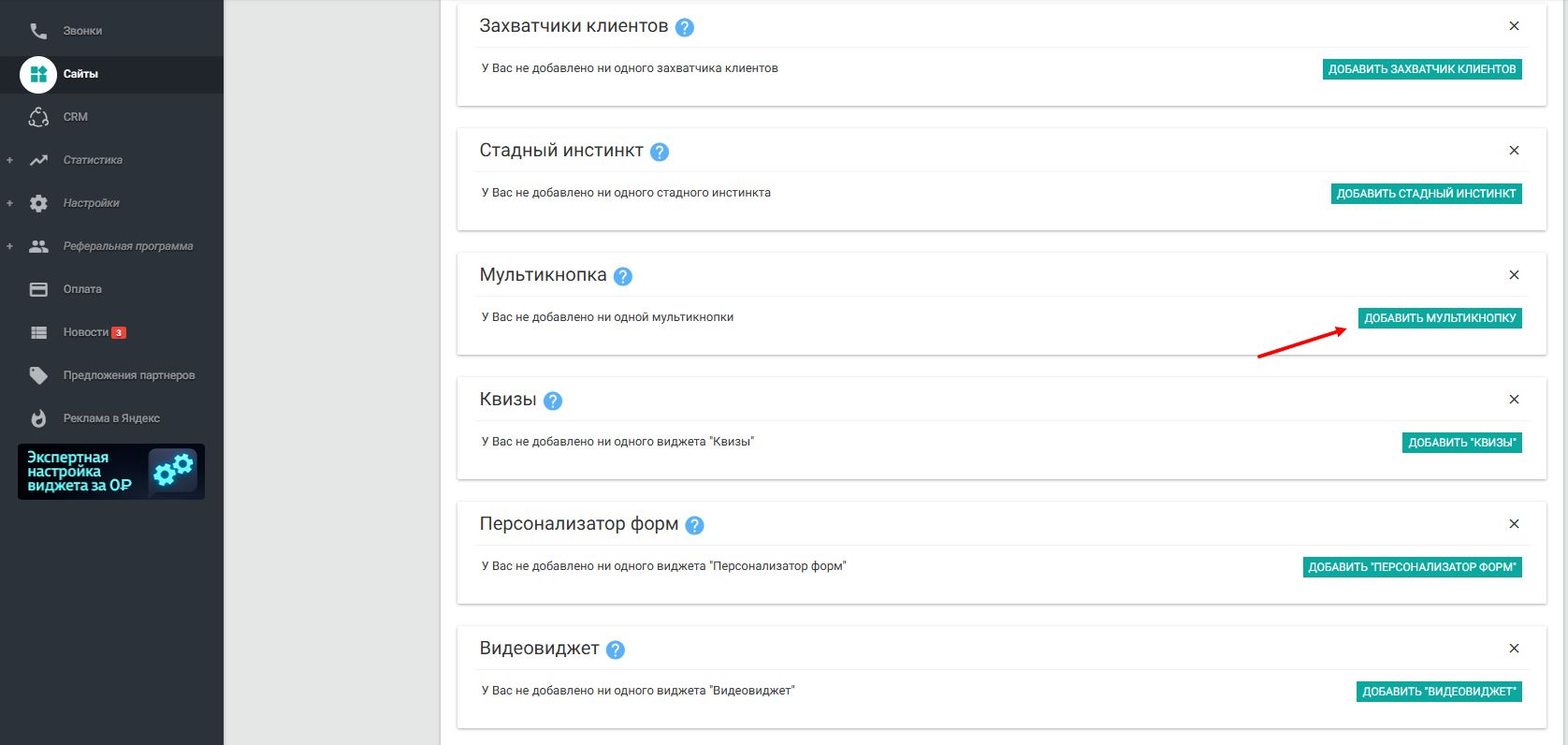
Task: Add a new Квизы widget
Action: pos(1461,443)
